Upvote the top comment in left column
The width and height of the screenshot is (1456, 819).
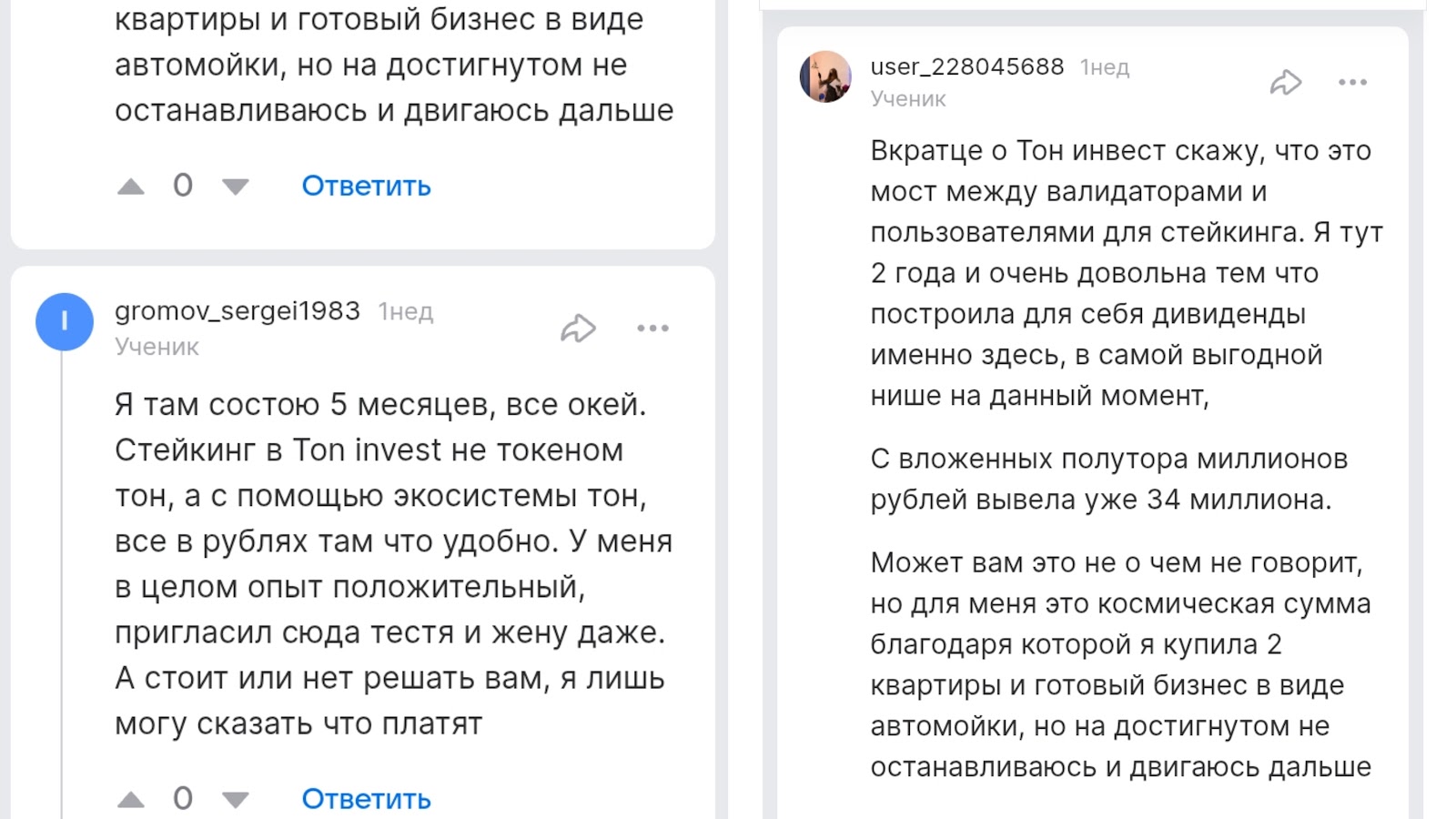131,187
